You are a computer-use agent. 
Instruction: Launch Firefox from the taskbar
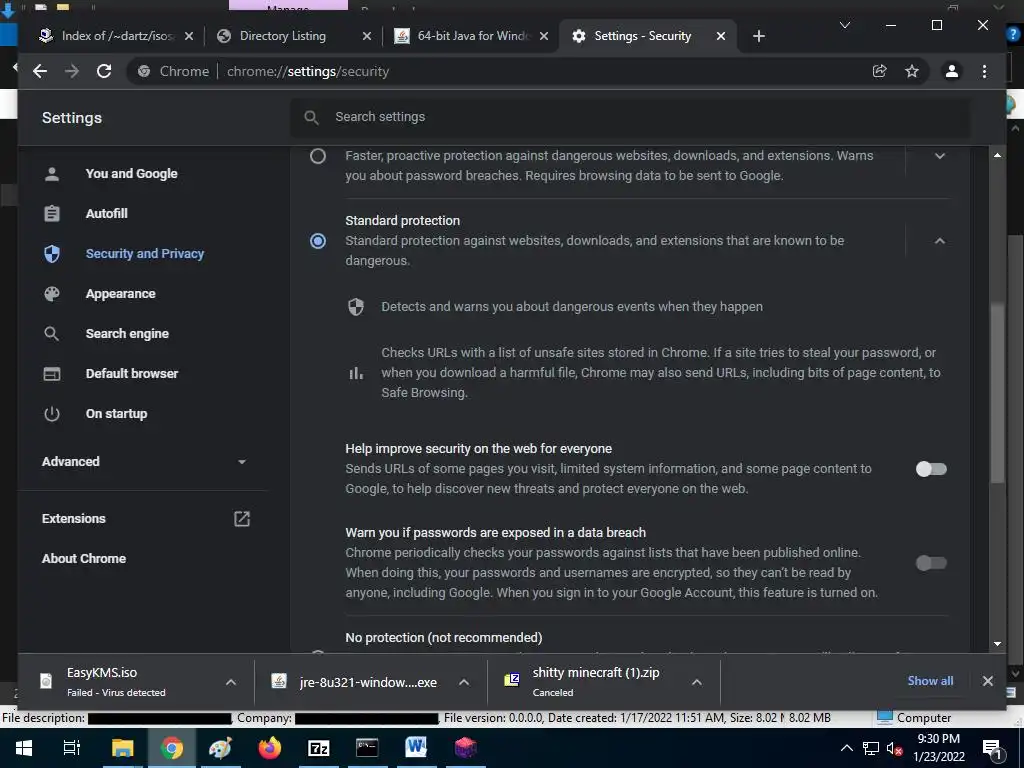click(x=269, y=748)
